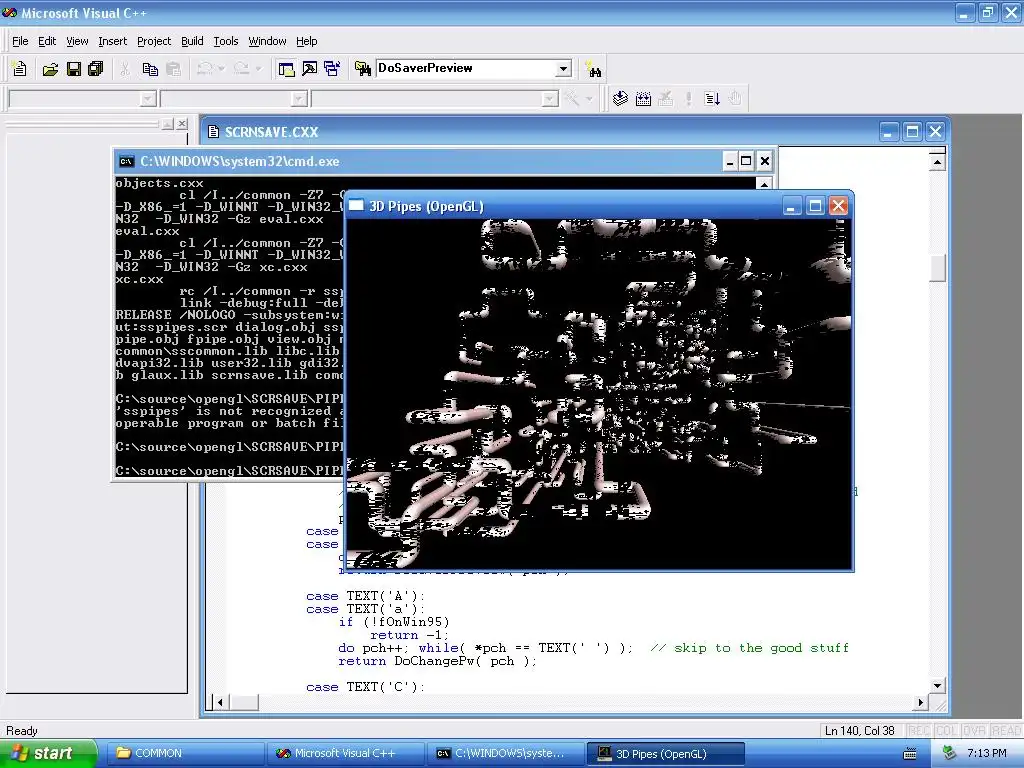Open the DoSaverPreview find combo box

[x=563, y=69]
